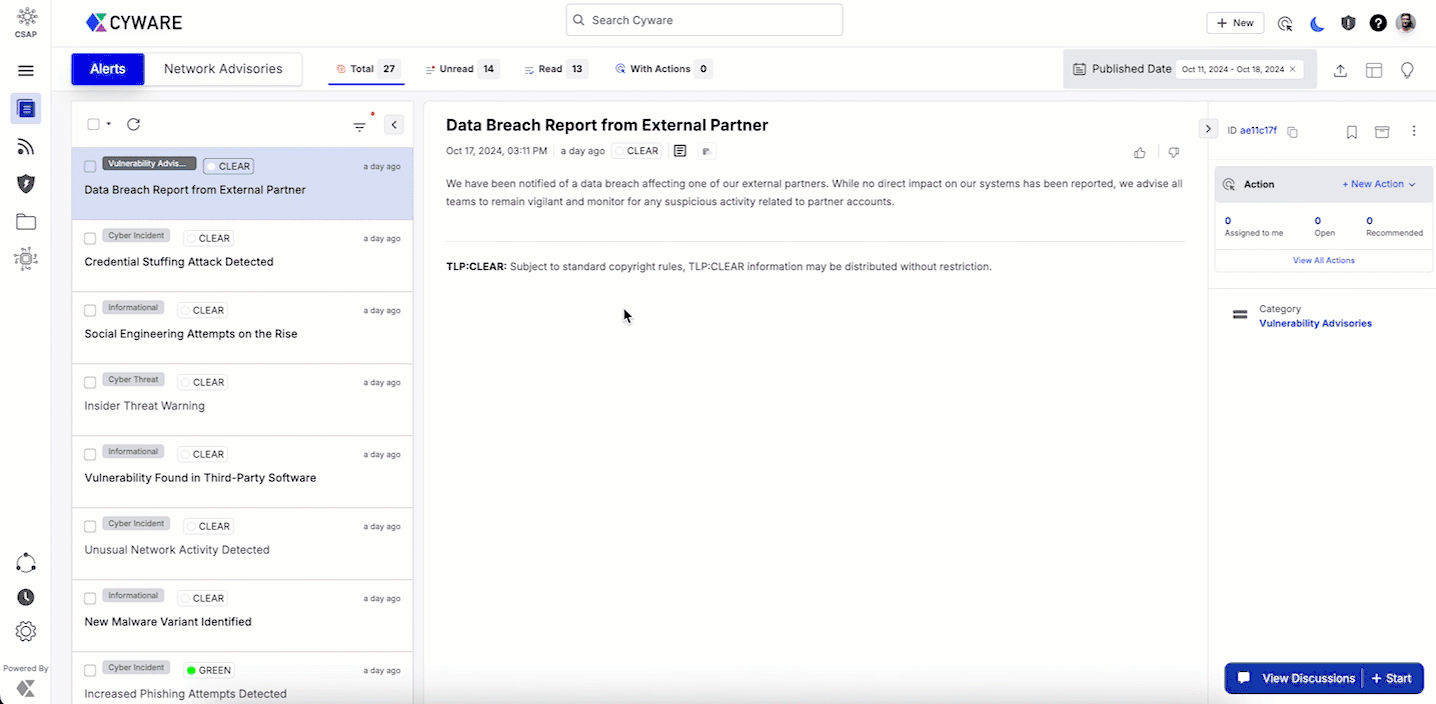Click the thumbs down icon

1174,153
